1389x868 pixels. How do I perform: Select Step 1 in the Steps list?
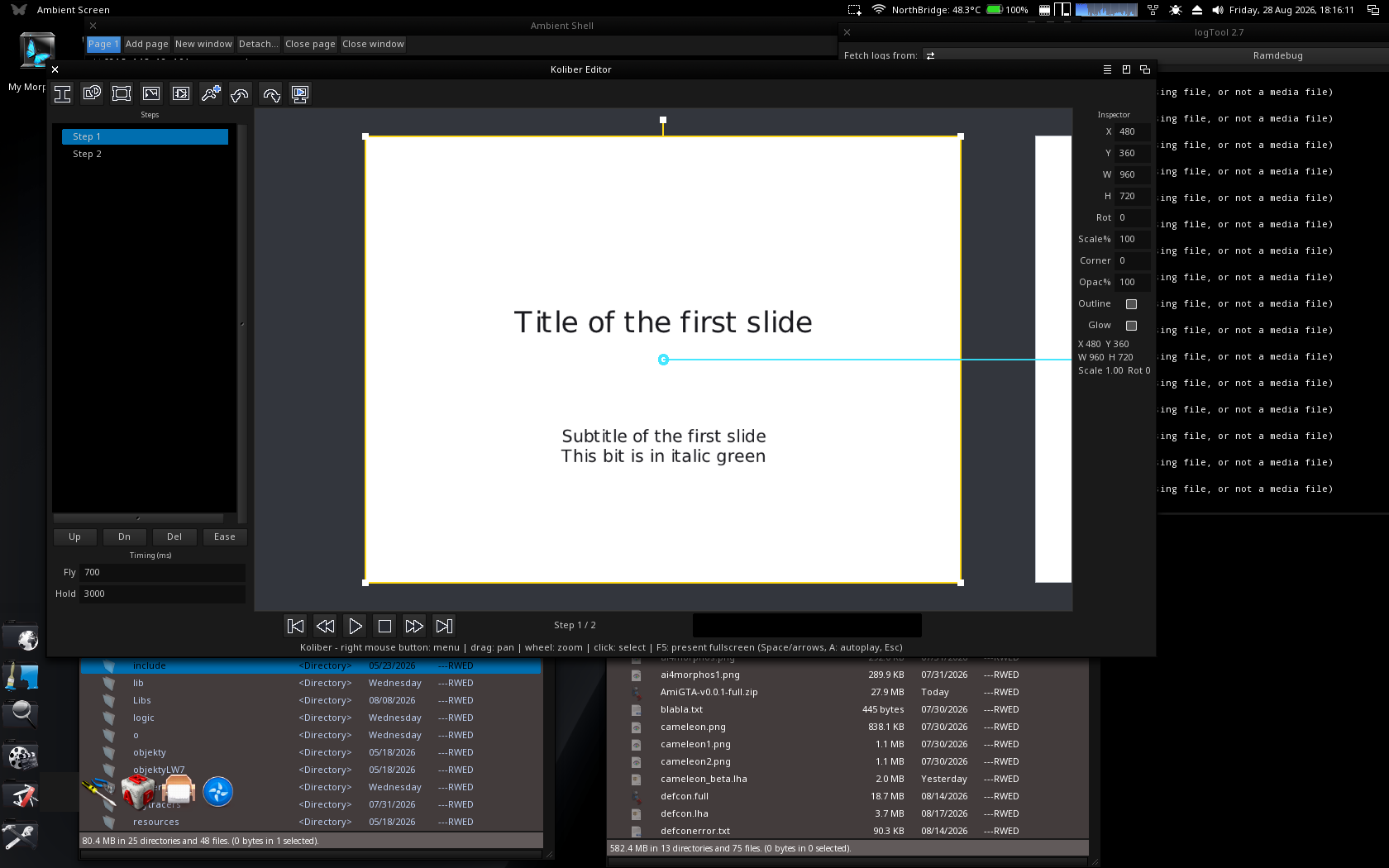(145, 136)
